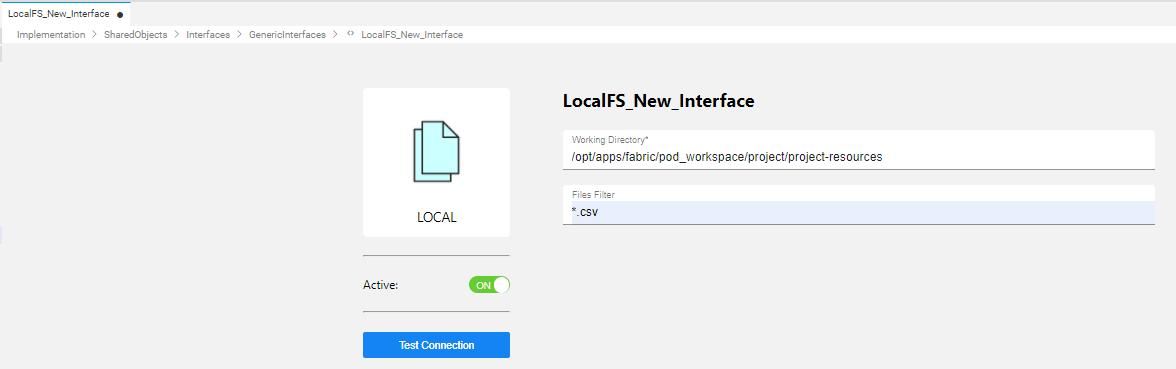
Task: Click the LOCAL interface type label
Action: 436,218
